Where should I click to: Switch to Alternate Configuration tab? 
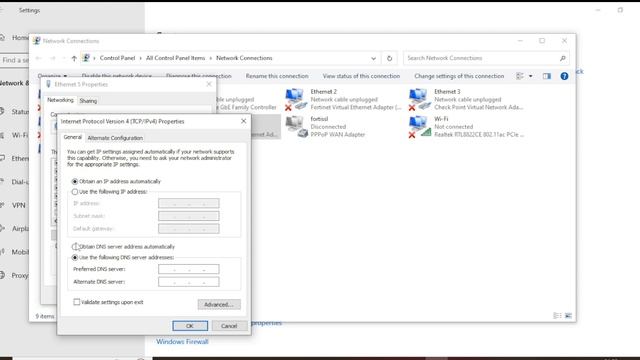point(115,138)
